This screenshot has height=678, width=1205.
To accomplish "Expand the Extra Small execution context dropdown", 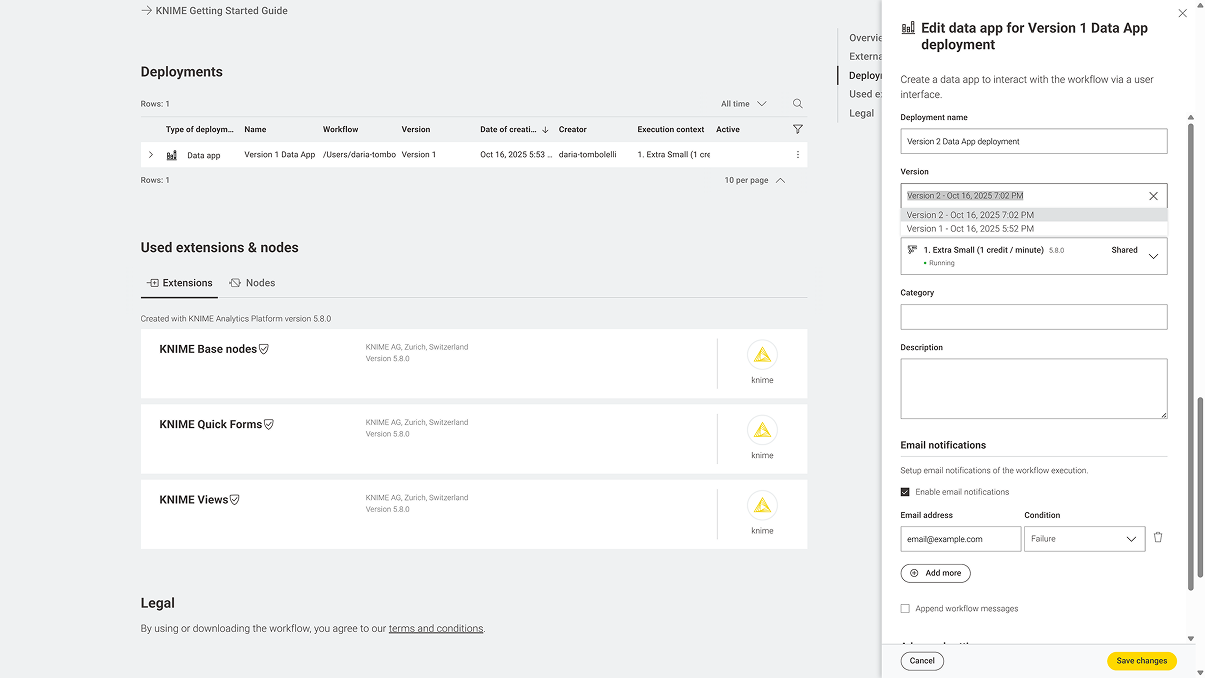I will coord(1153,256).
